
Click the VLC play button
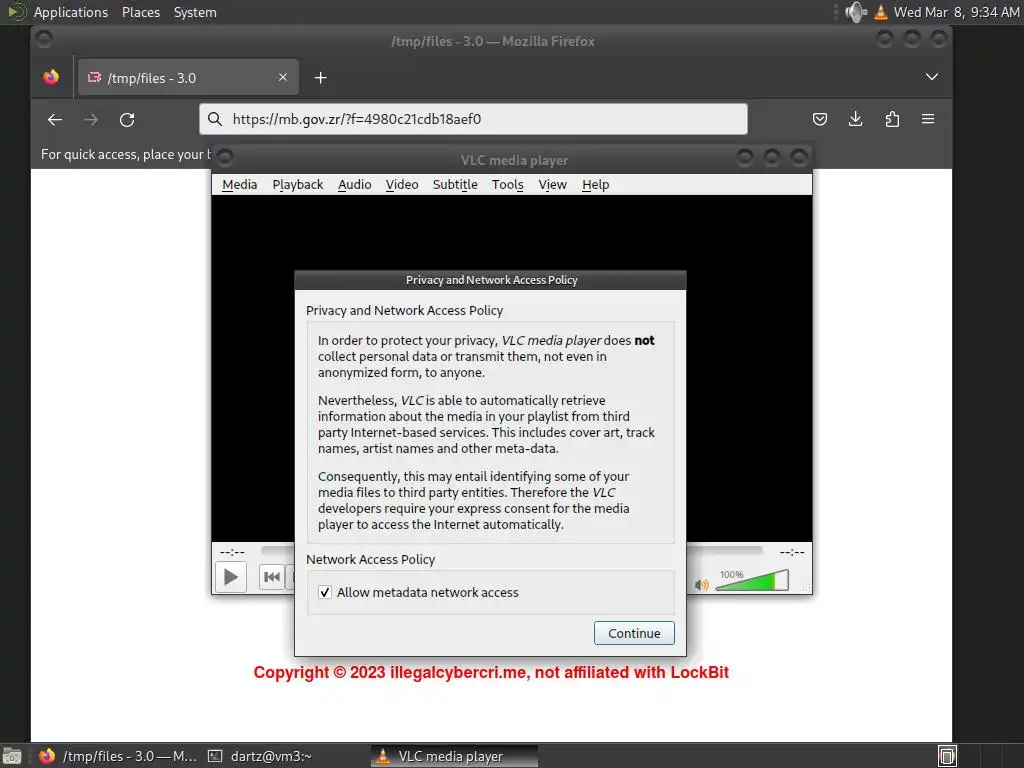[231, 577]
